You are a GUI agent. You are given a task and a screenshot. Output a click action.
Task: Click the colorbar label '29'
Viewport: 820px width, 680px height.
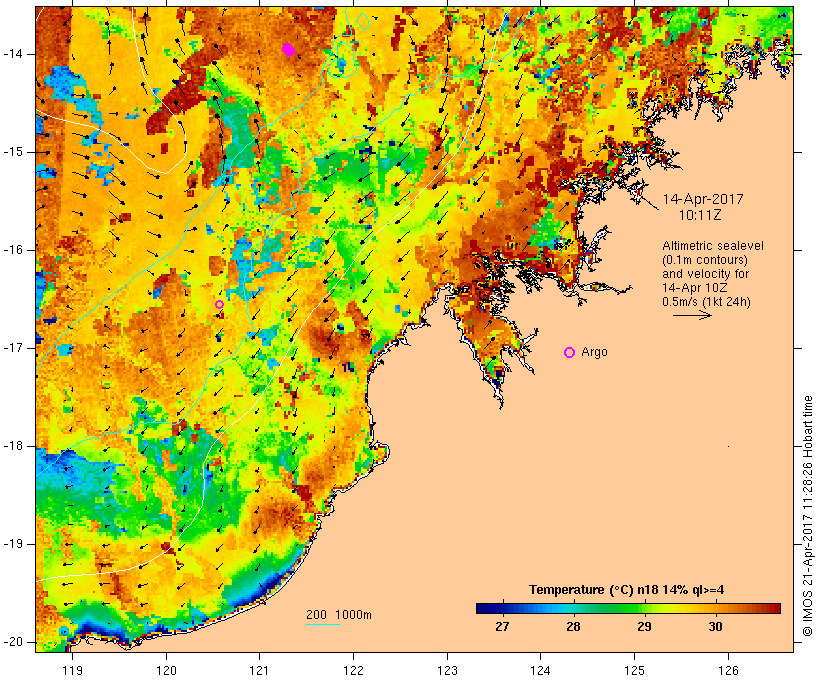644,626
